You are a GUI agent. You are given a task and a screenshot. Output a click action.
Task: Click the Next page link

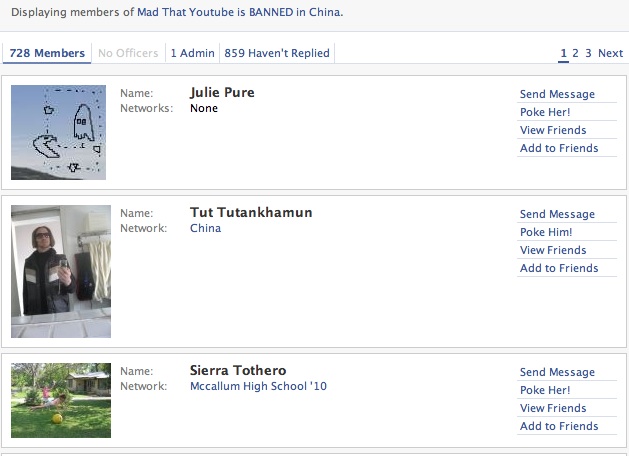click(x=610, y=53)
